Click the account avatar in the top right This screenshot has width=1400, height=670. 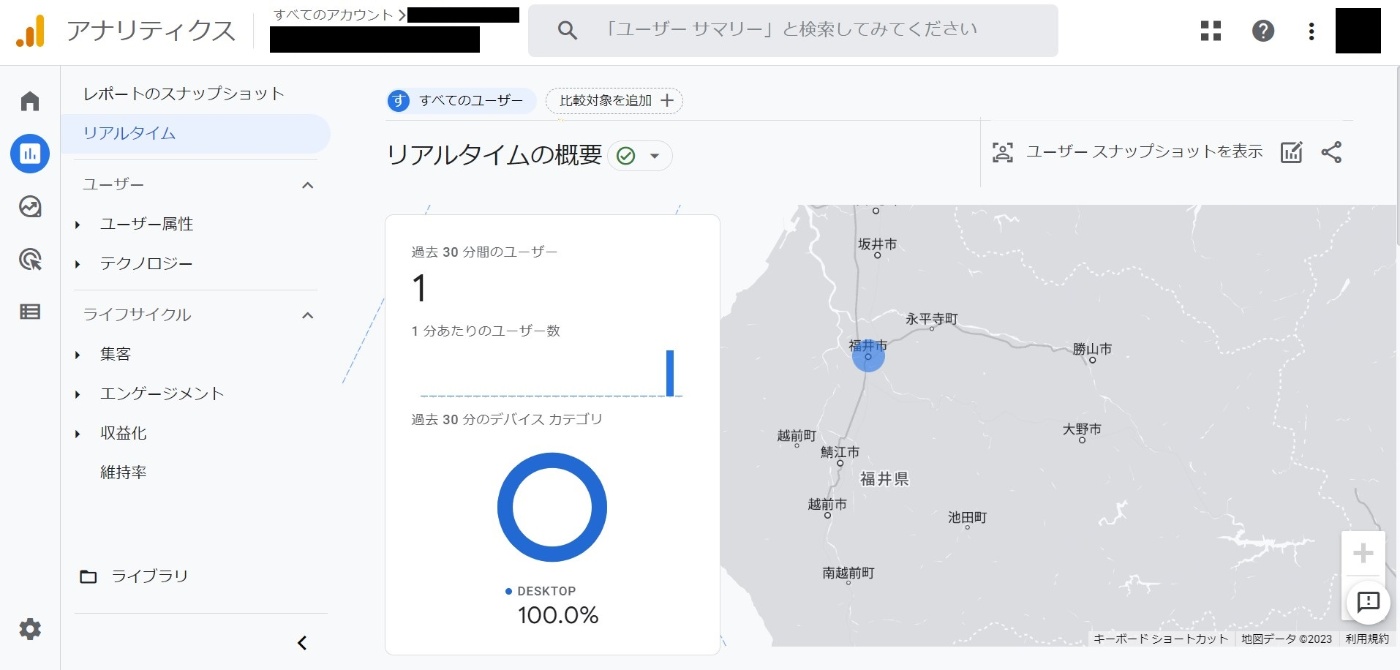point(1358,30)
